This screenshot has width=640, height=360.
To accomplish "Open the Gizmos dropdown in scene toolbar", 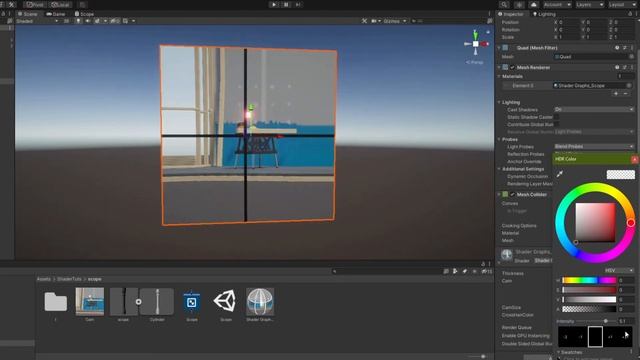I will 395,21.
